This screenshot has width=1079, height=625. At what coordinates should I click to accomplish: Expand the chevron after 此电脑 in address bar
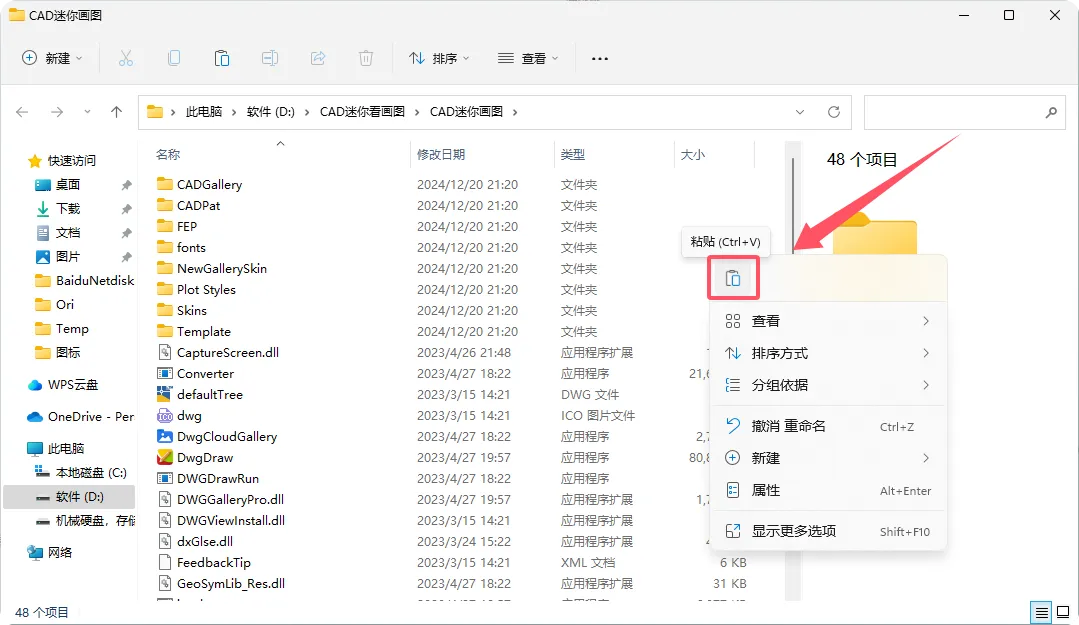[x=234, y=112]
